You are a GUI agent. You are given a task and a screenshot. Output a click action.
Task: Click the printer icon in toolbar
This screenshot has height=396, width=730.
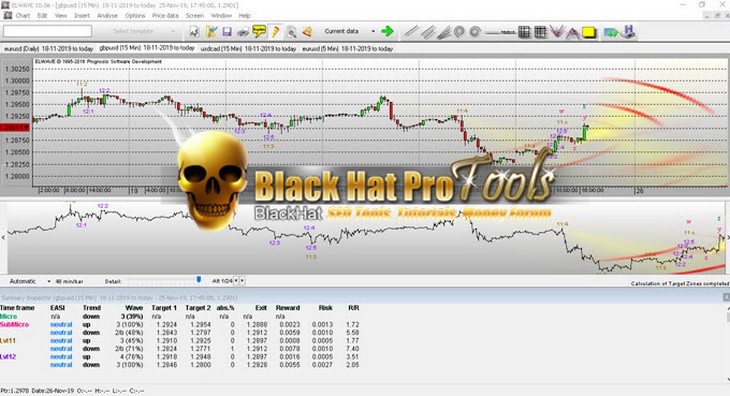tap(243, 32)
